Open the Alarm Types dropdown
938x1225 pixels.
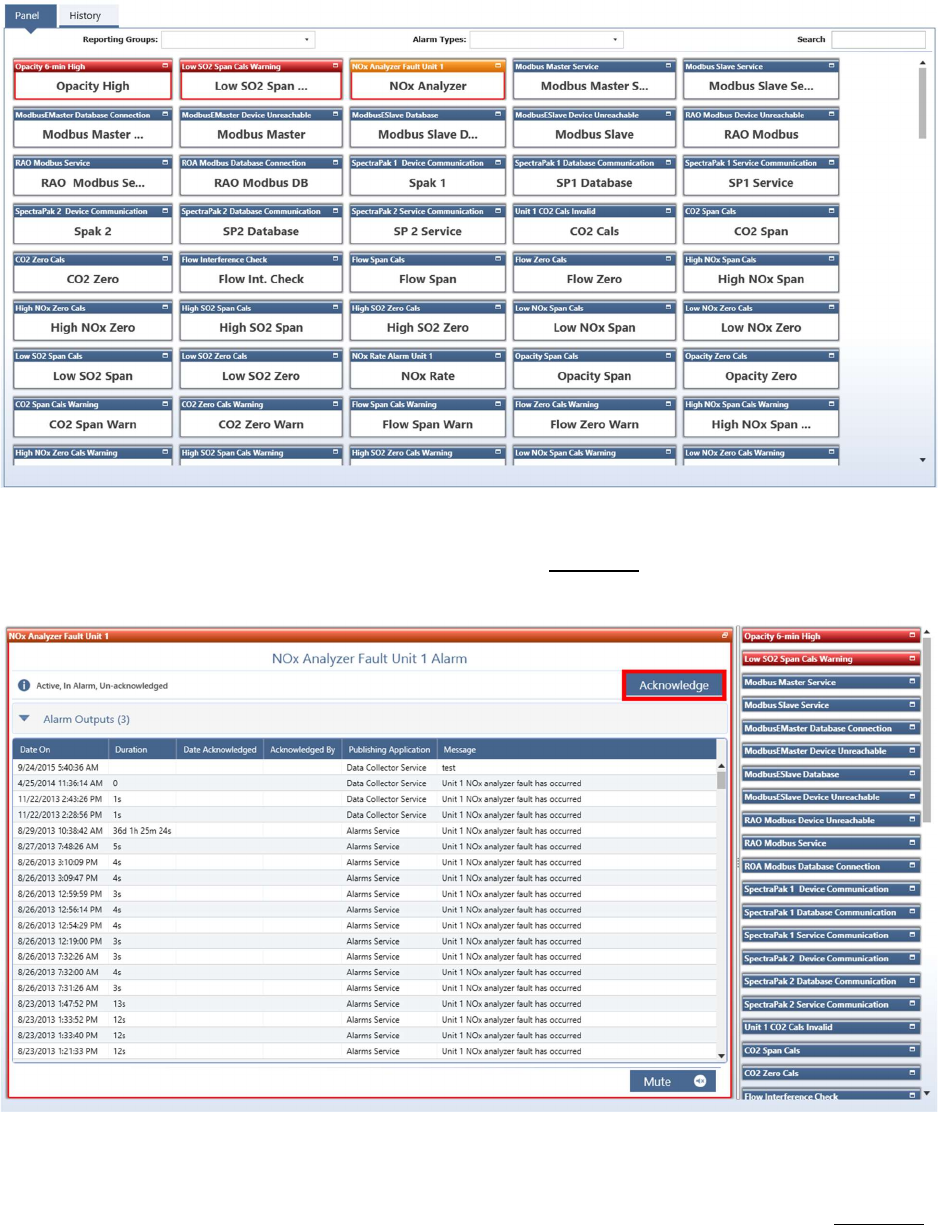pyautogui.click(x=546, y=40)
